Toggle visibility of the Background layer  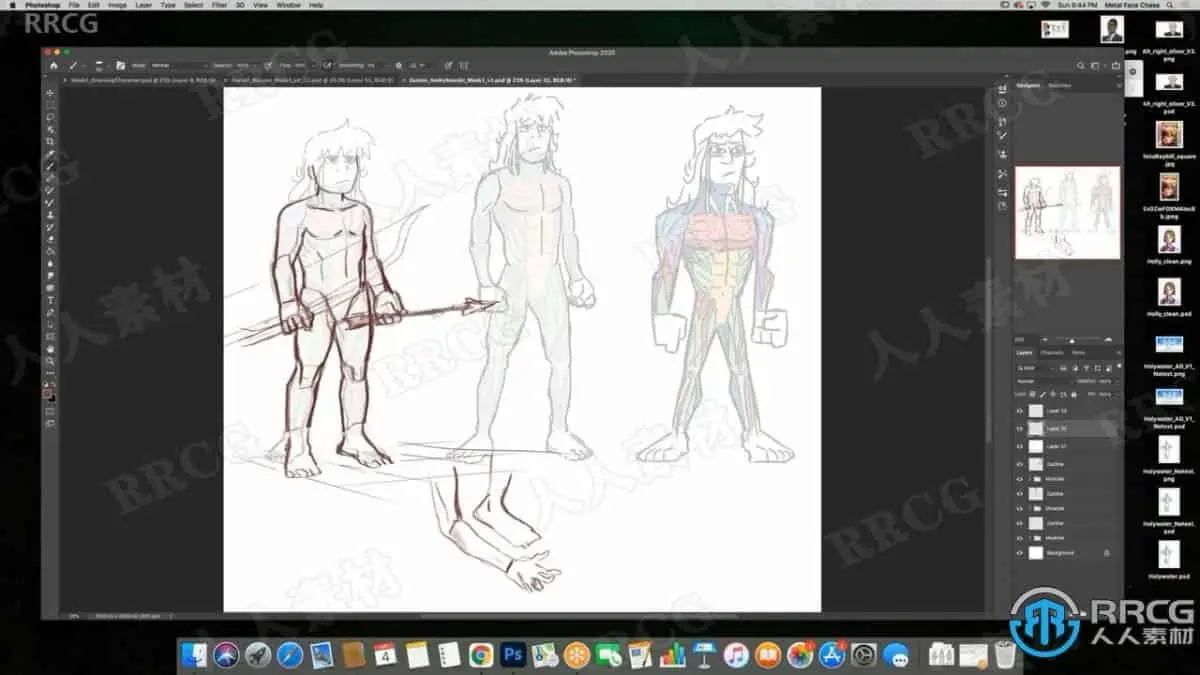point(1020,553)
